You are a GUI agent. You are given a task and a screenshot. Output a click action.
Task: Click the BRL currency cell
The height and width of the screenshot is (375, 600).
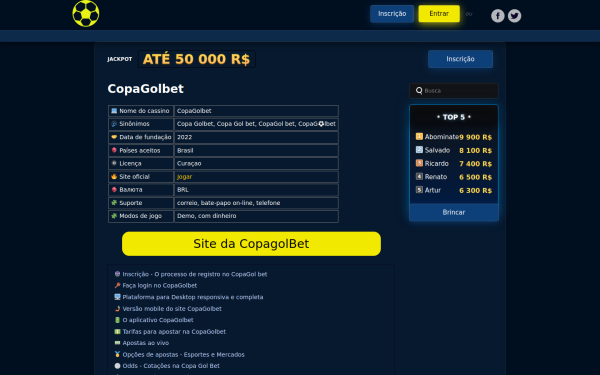pos(256,190)
